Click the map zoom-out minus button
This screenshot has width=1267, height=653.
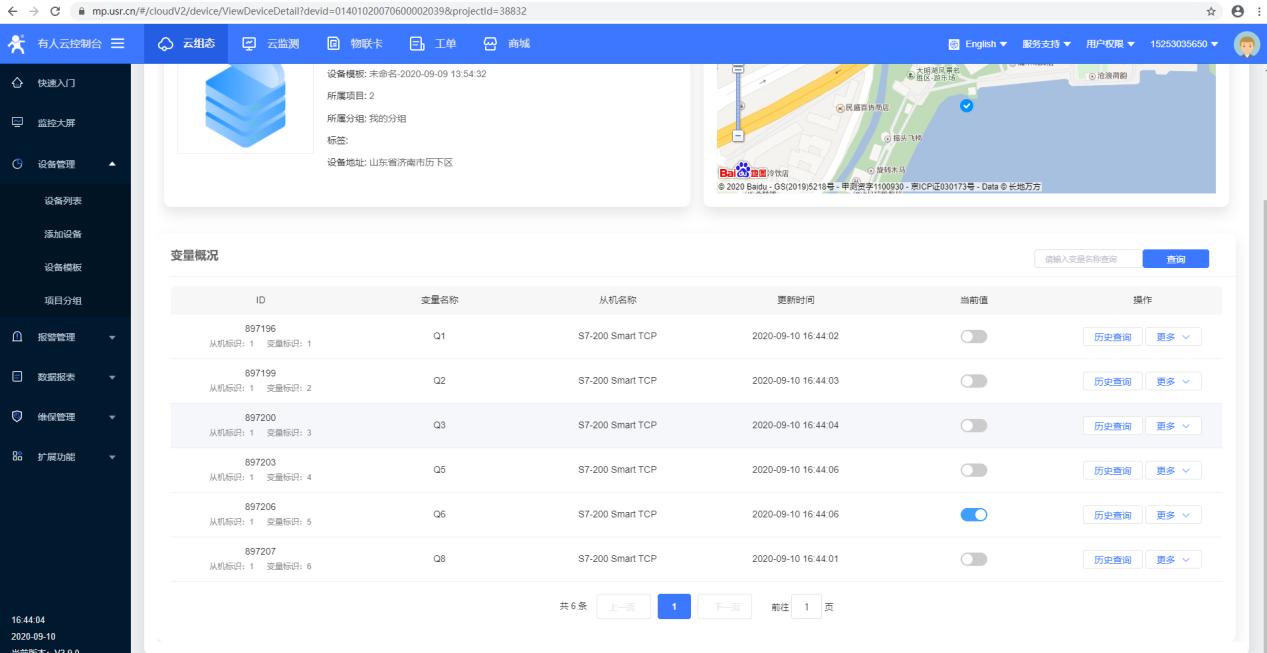click(x=738, y=135)
